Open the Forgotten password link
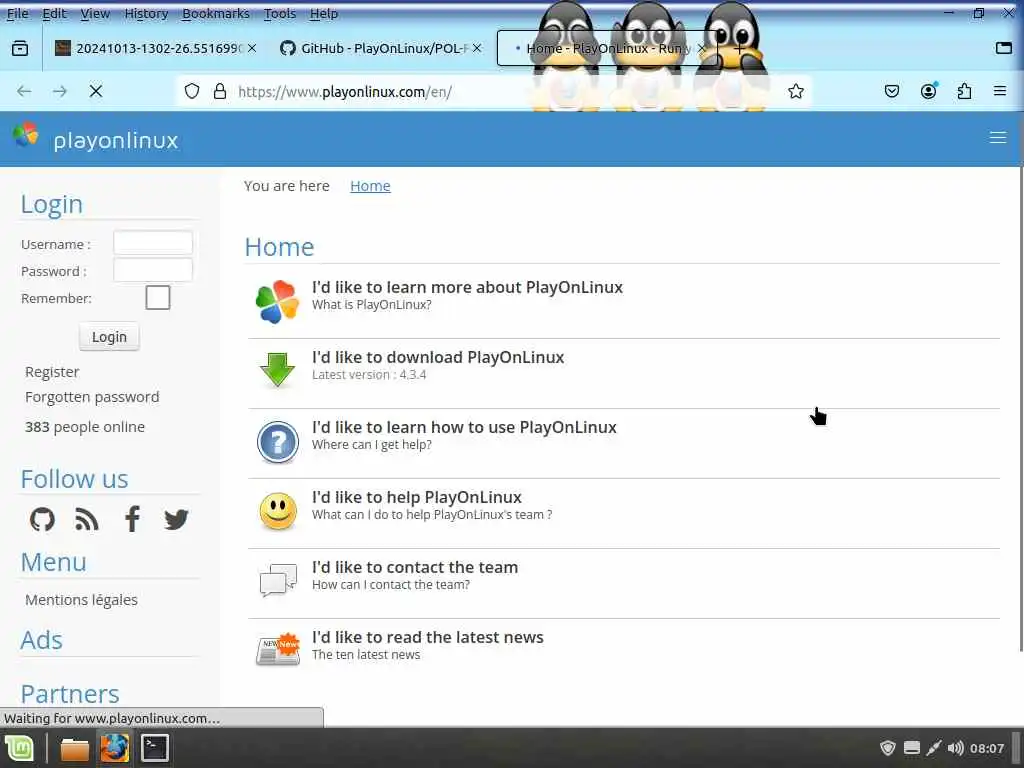 pyautogui.click(x=92, y=397)
